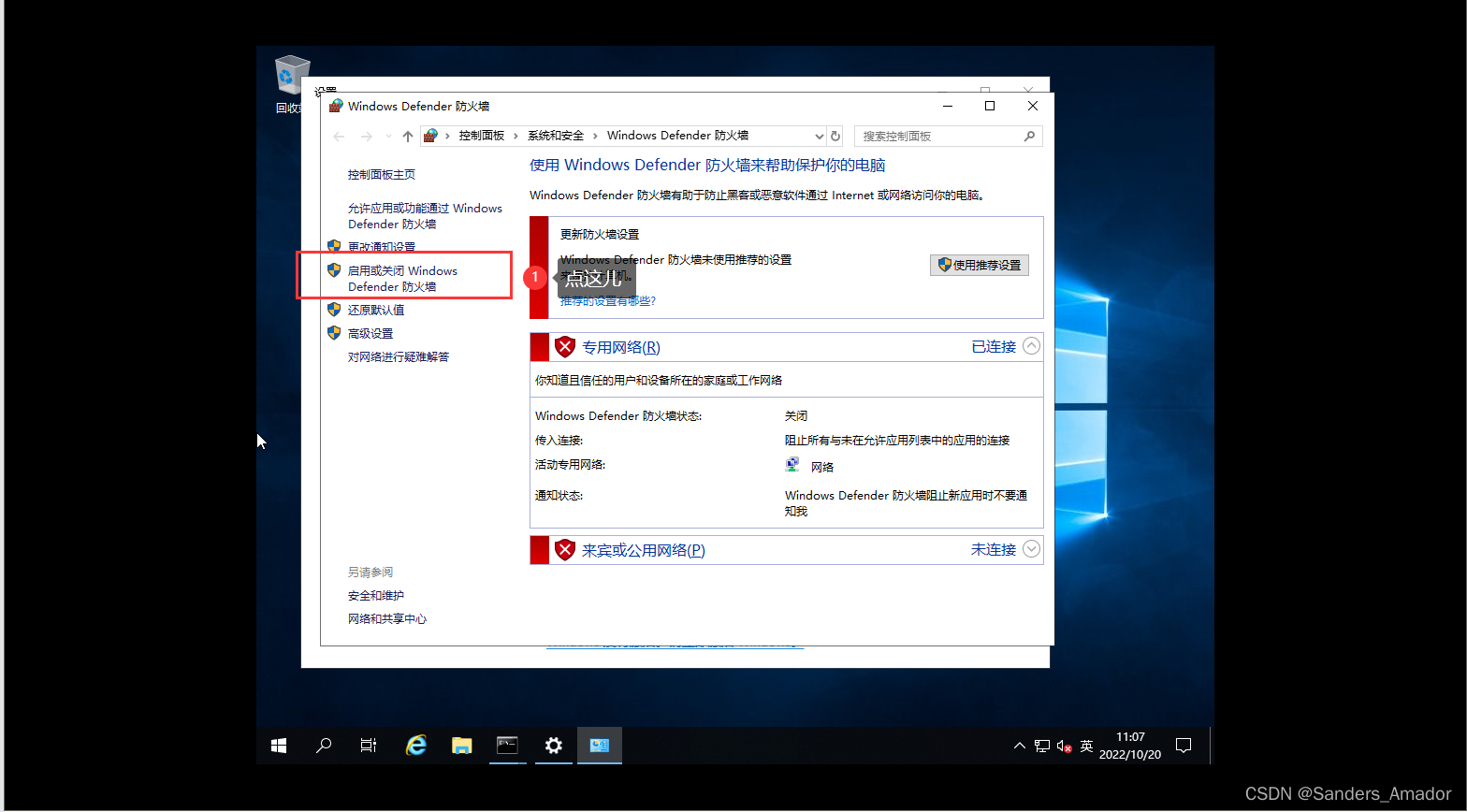Image resolution: width=1467 pixels, height=812 pixels.
Task: Switch to the command prompt in the taskbar
Action: [507, 746]
